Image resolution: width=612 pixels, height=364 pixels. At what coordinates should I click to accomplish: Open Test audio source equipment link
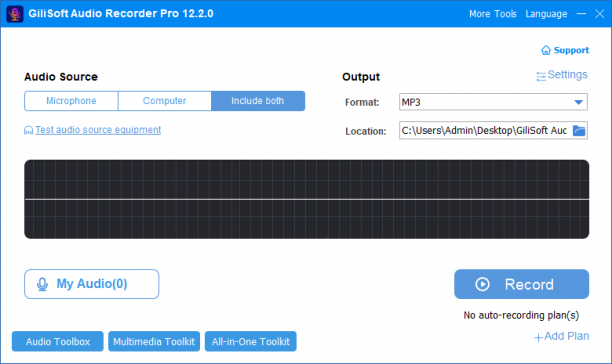pos(98,130)
